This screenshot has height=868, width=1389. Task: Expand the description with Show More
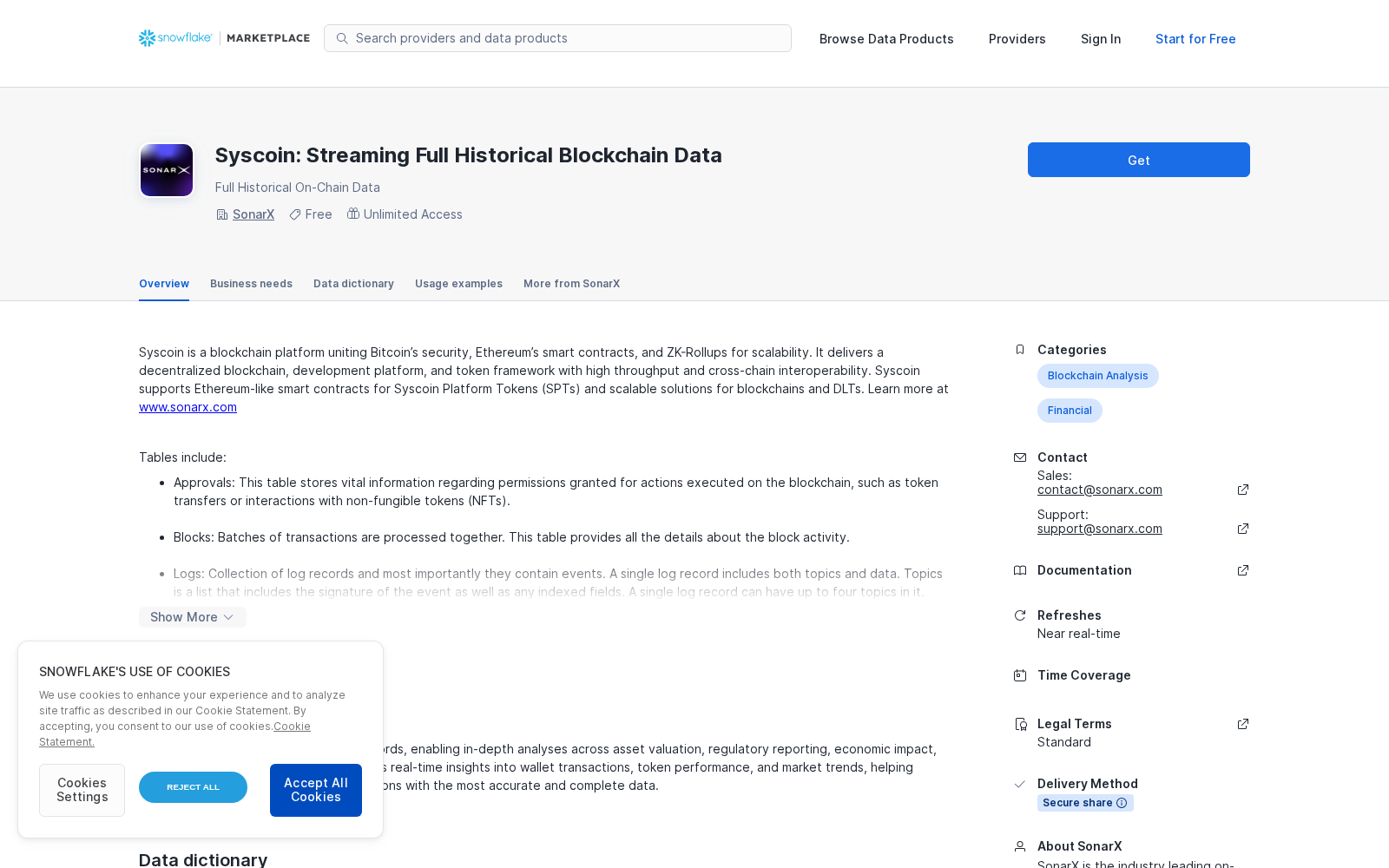click(193, 617)
